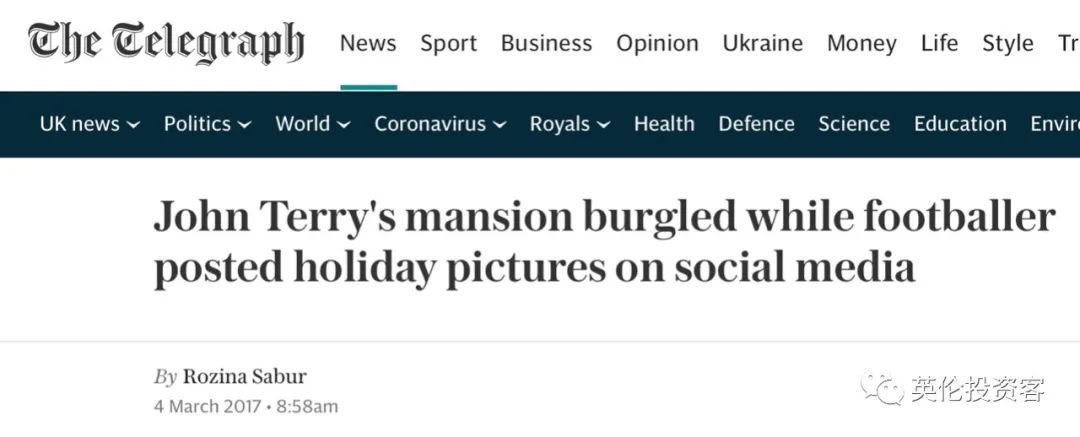Open the Business section
1080x437 pixels.
[x=546, y=43]
